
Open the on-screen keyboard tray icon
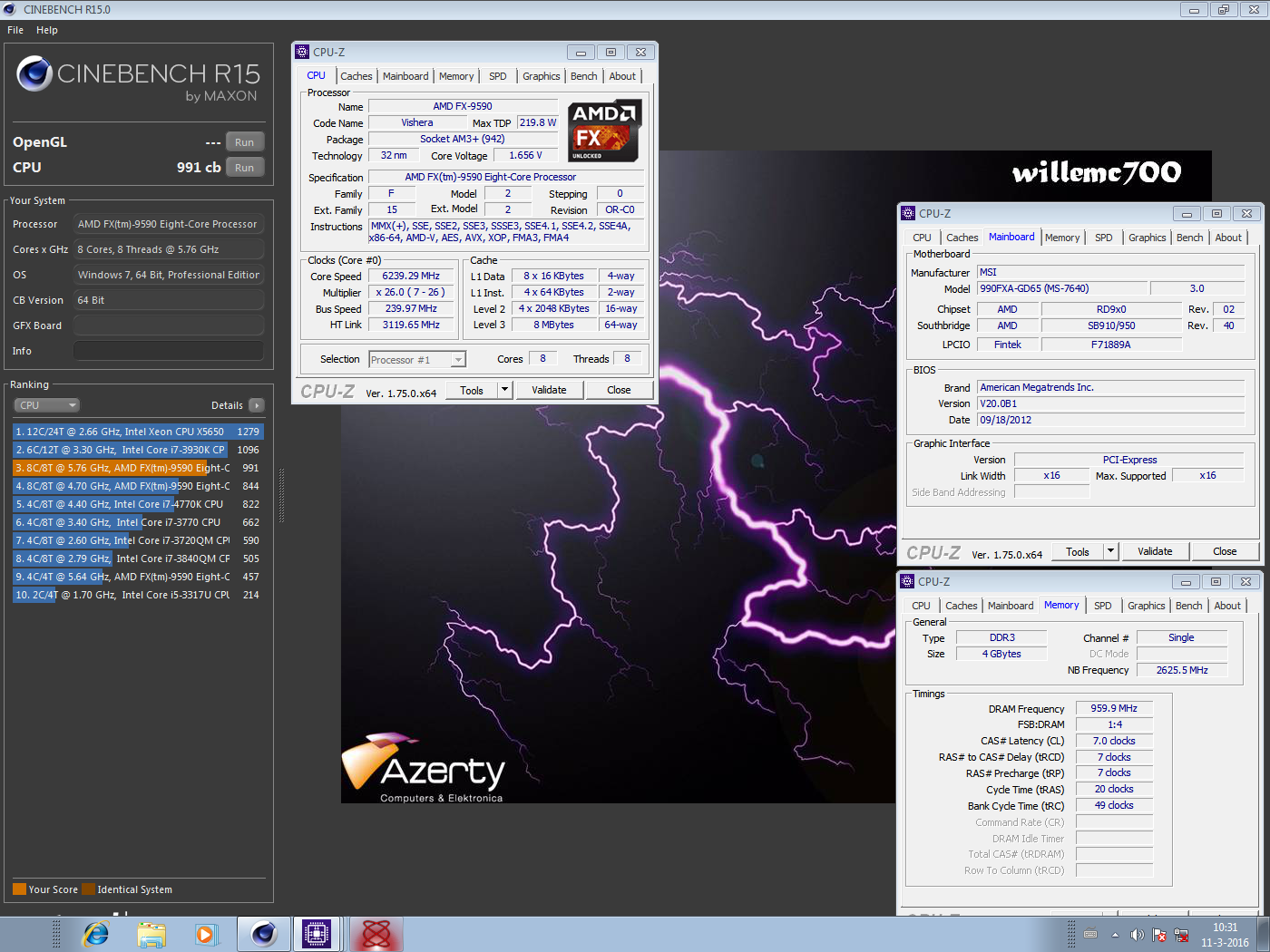click(1090, 934)
